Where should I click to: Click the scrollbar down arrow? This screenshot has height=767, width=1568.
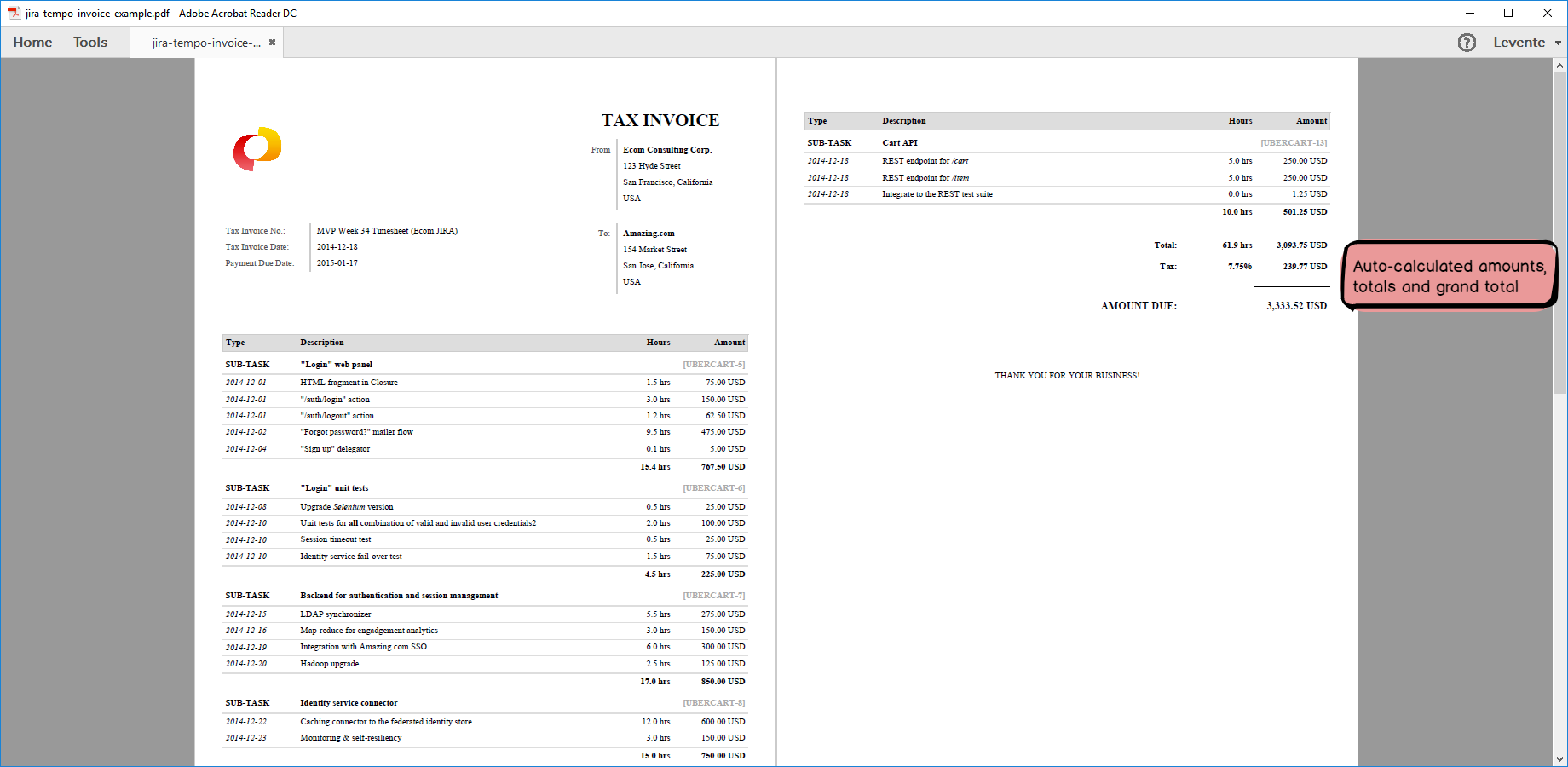click(x=1560, y=757)
